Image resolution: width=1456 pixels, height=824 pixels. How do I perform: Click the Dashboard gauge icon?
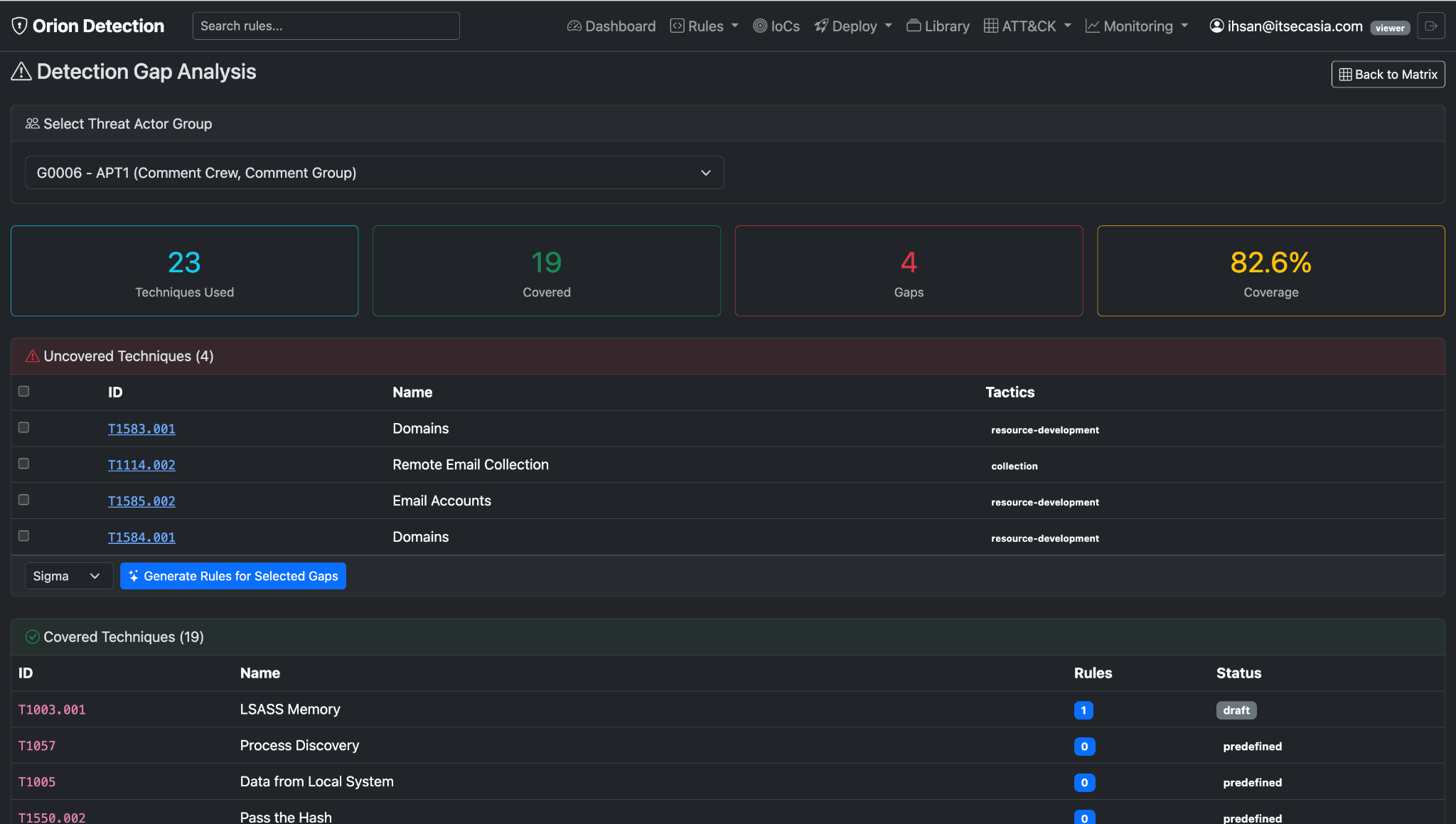pyautogui.click(x=574, y=26)
